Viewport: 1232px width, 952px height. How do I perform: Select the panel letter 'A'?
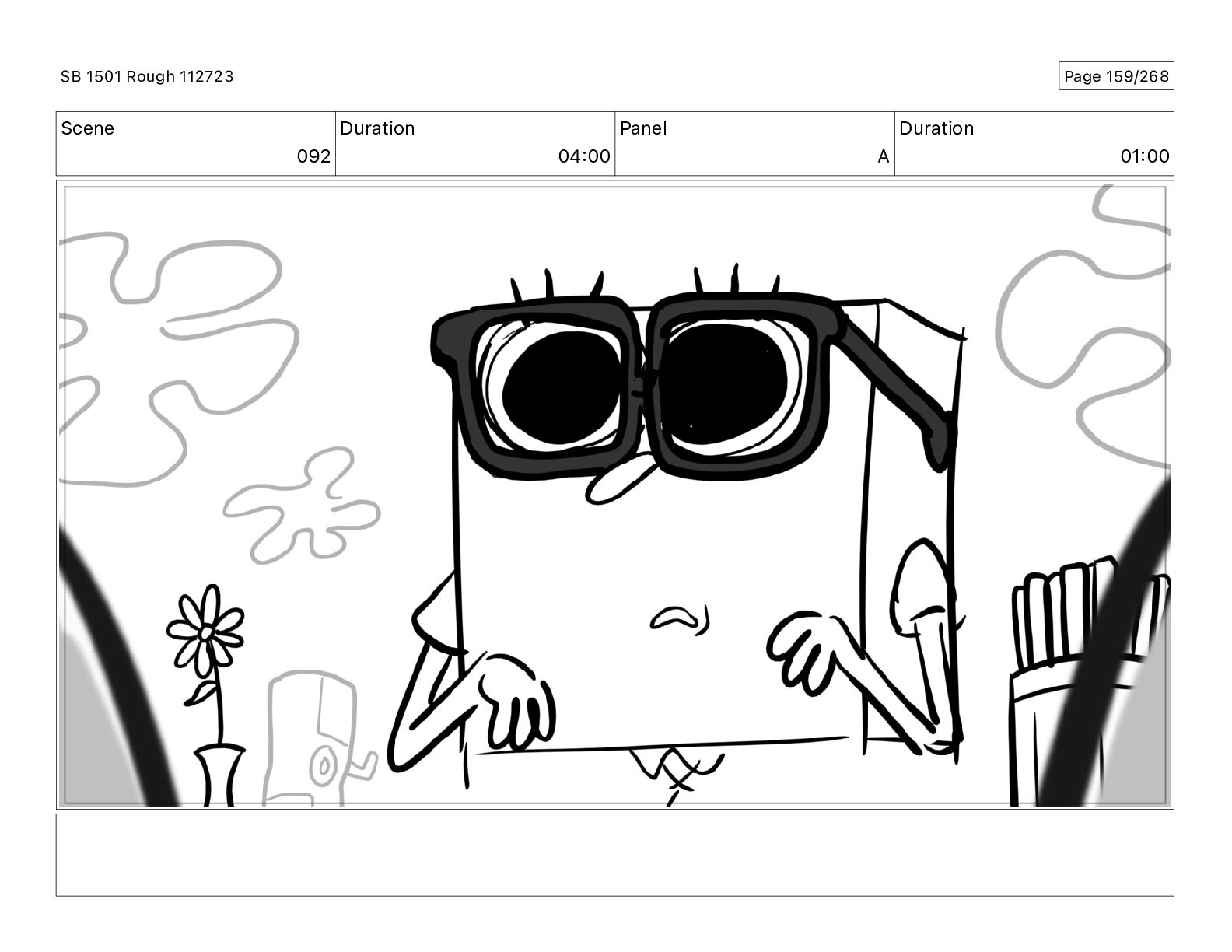point(883,156)
